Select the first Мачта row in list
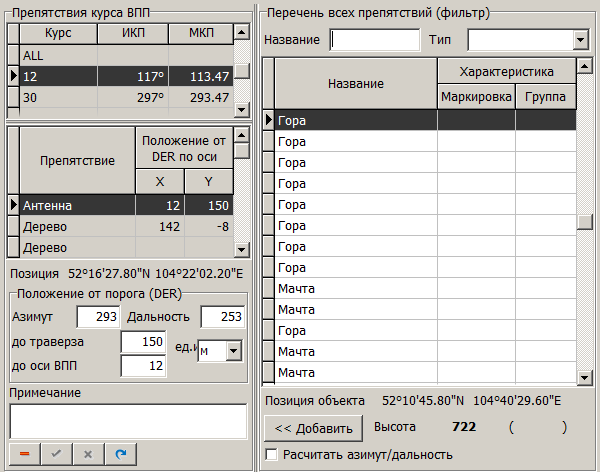The width and height of the screenshot is (600, 472). pyautogui.click(x=355, y=288)
